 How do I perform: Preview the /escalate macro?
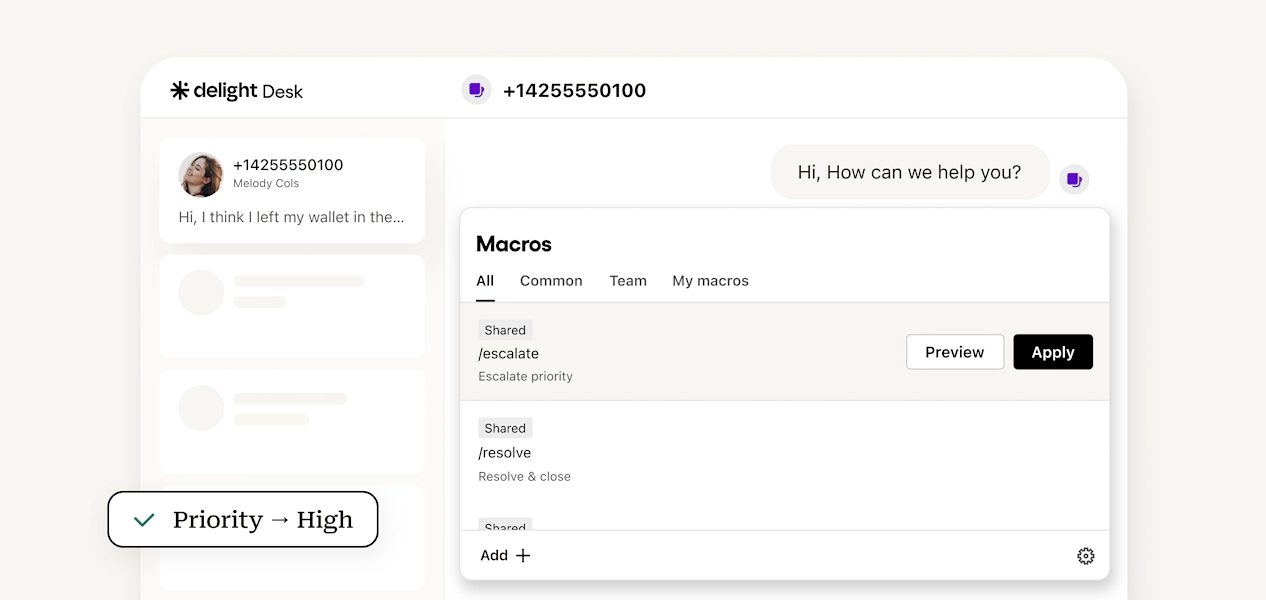[x=955, y=352]
